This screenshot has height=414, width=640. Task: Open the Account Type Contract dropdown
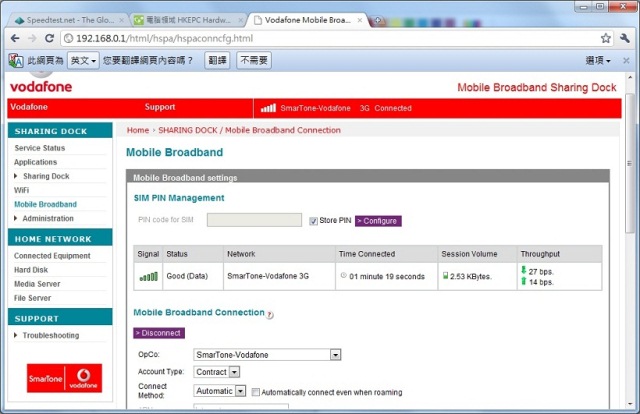pos(216,372)
